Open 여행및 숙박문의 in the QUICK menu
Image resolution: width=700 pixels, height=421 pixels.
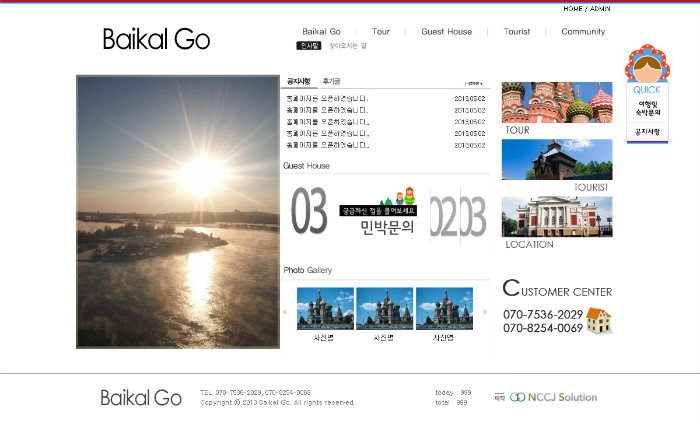(x=647, y=108)
